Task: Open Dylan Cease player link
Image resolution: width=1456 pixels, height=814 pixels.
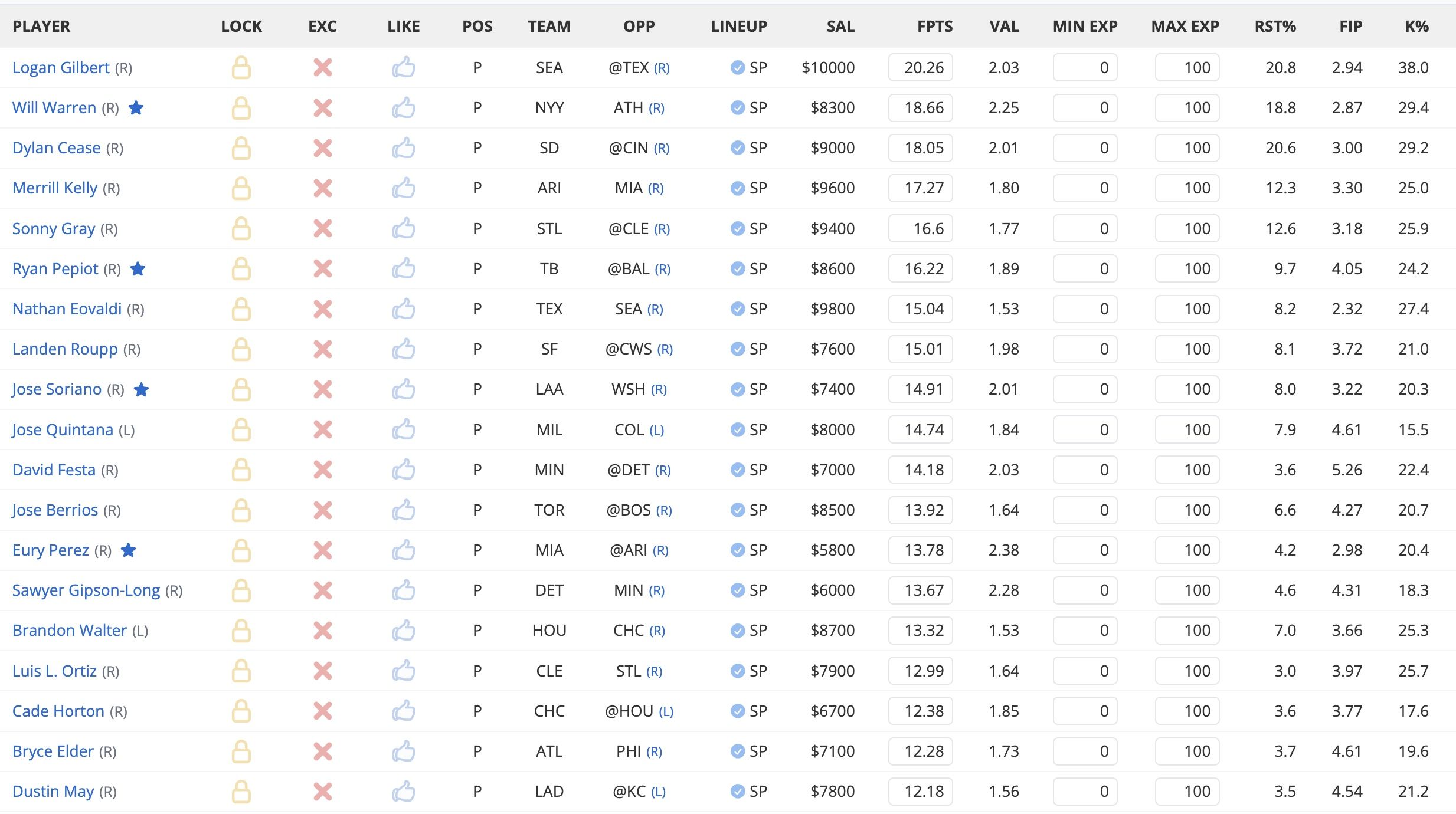Action: click(x=56, y=148)
